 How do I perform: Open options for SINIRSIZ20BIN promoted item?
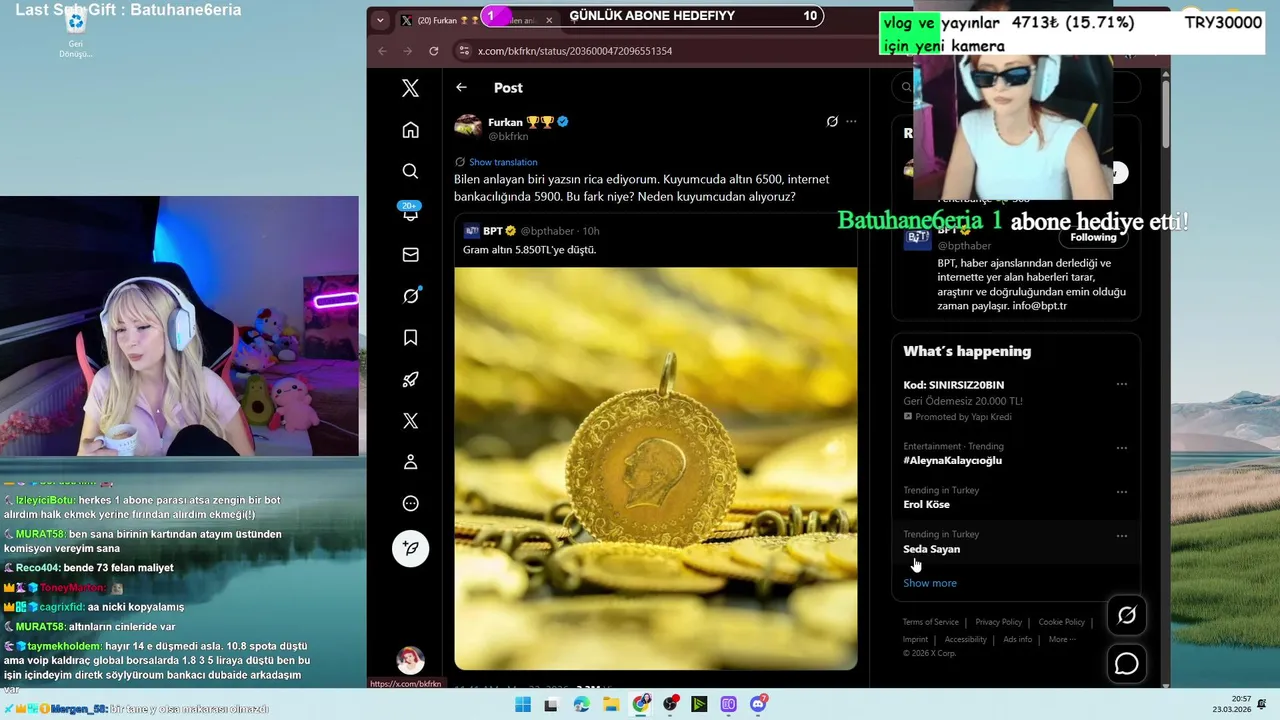pyautogui.click(x=1122, y=384)
